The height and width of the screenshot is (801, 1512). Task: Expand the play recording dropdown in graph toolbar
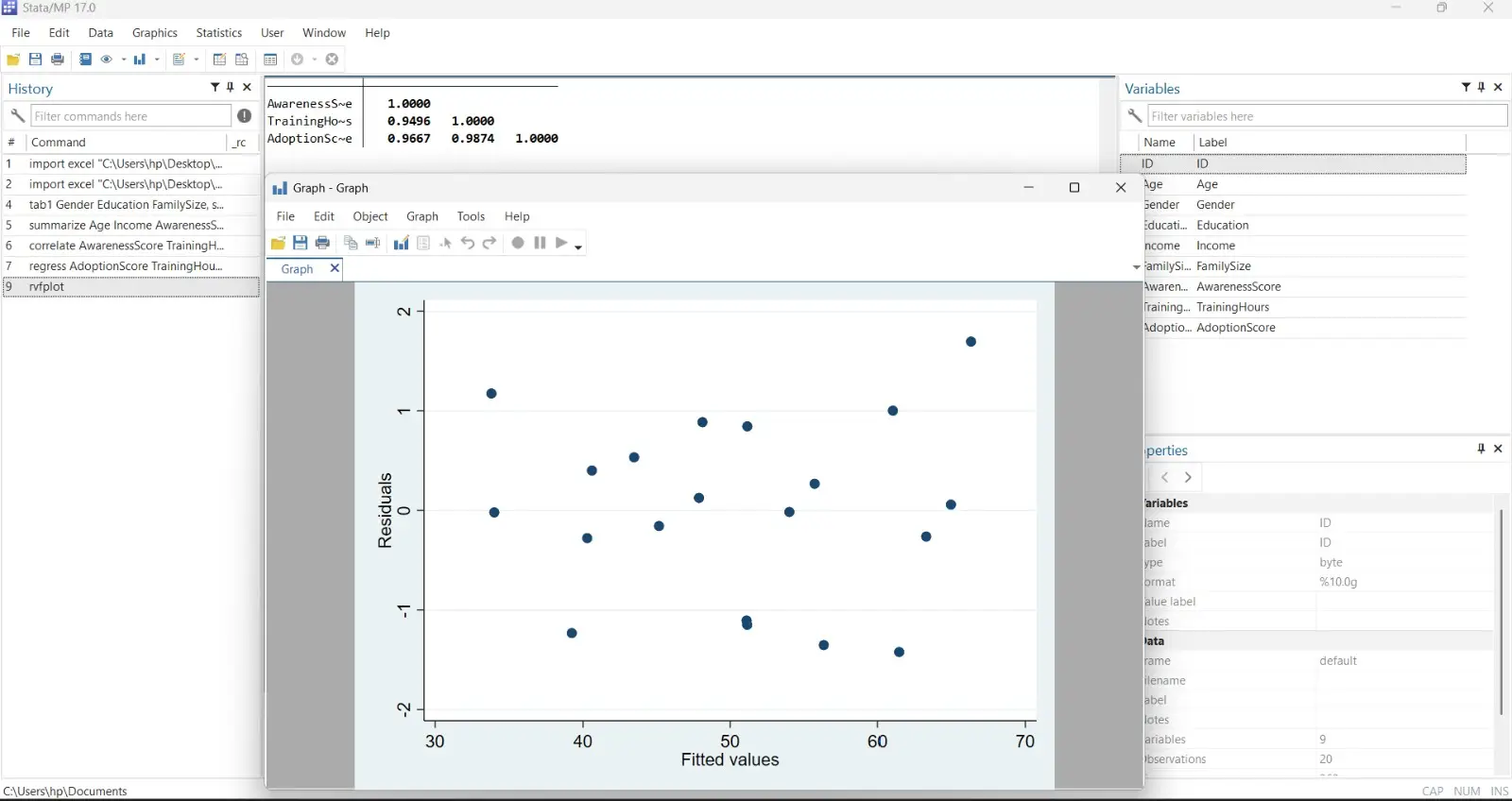(578, 246)
